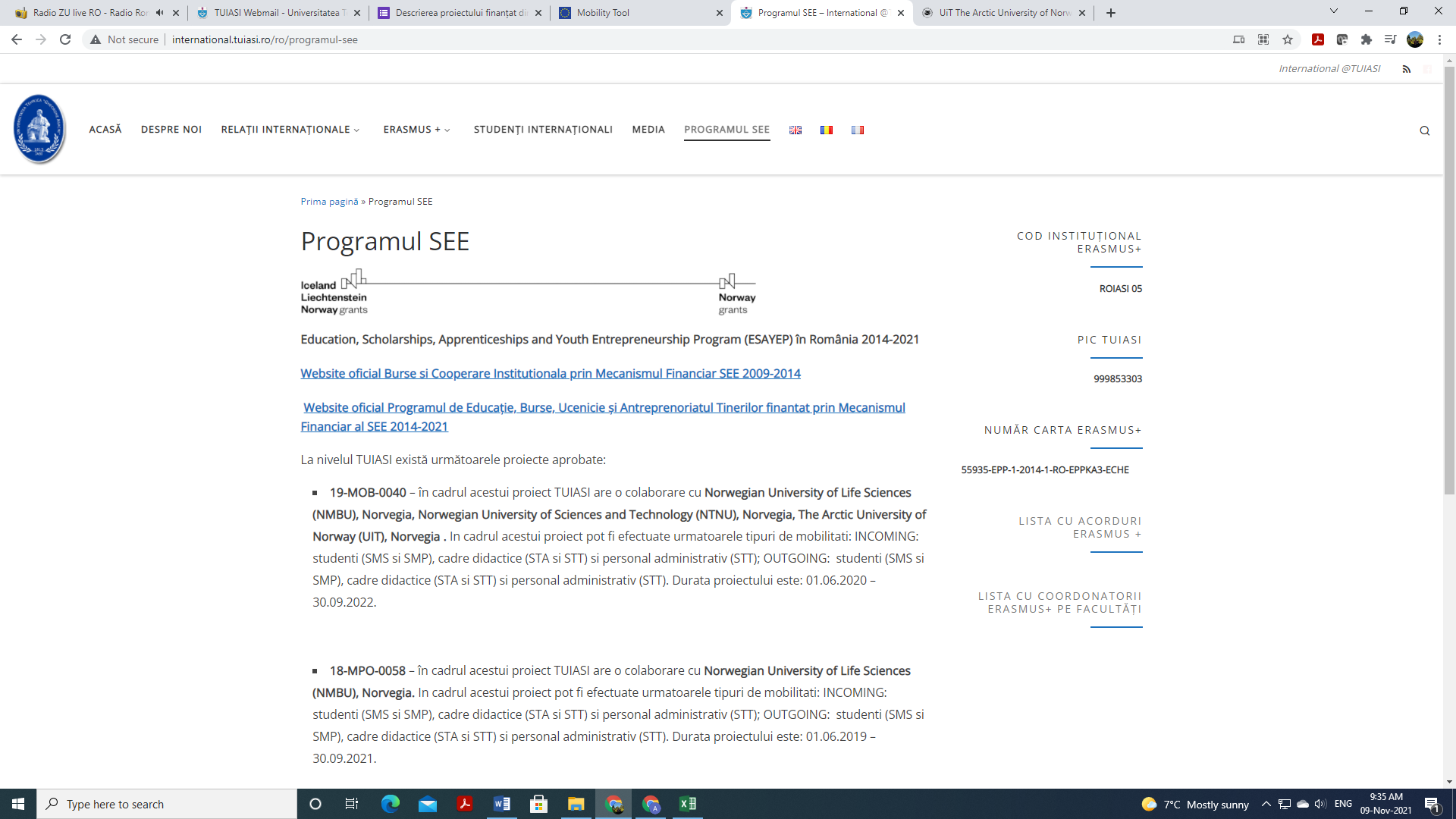Open Excel from the taskbar
This screenshot has width=1456, height=819.
(688, 804)
